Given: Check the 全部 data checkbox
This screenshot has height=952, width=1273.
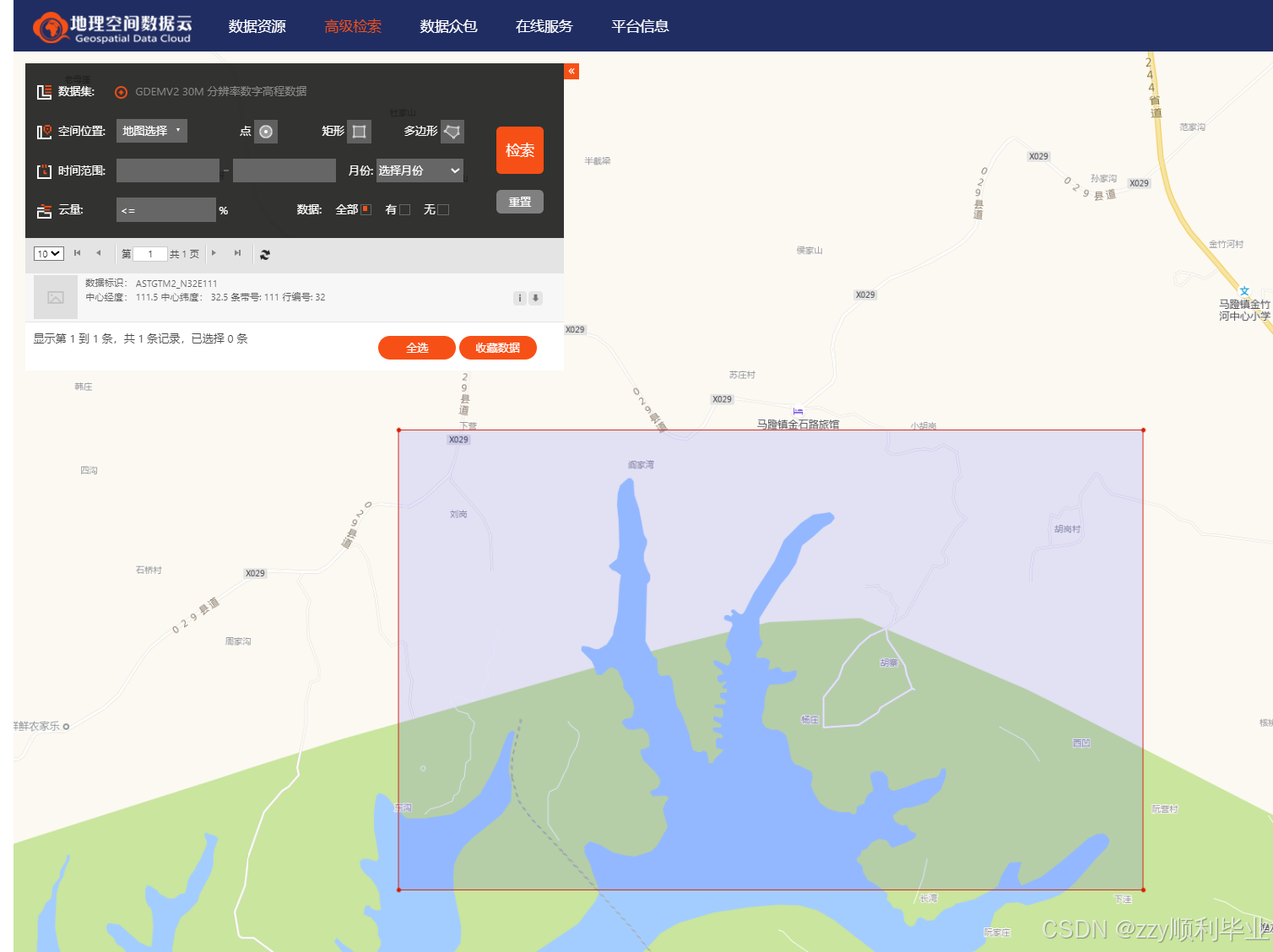Looking at the screenshot, I should point(366,209).
